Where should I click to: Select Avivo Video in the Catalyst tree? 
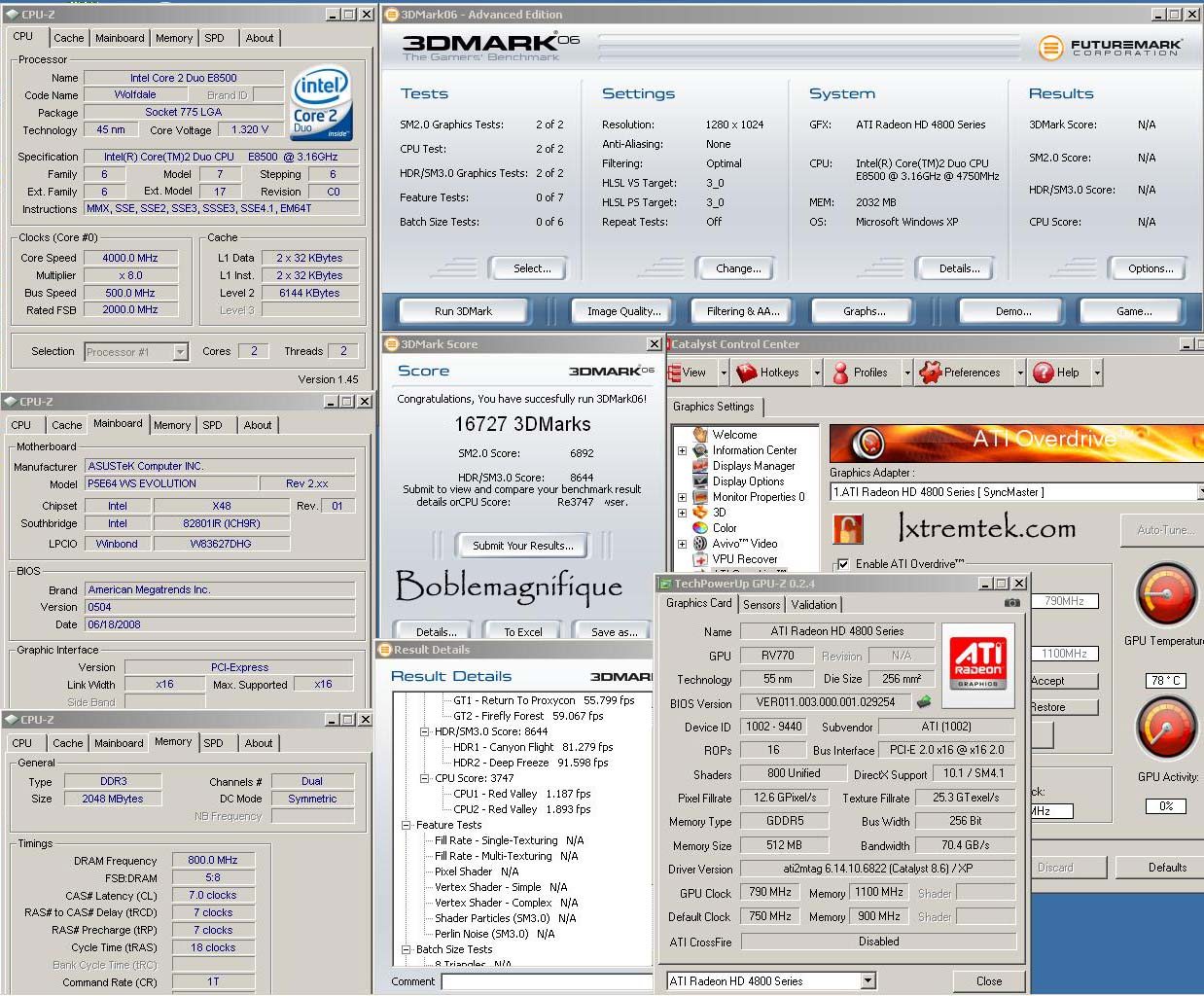click(x=745, y=544)
